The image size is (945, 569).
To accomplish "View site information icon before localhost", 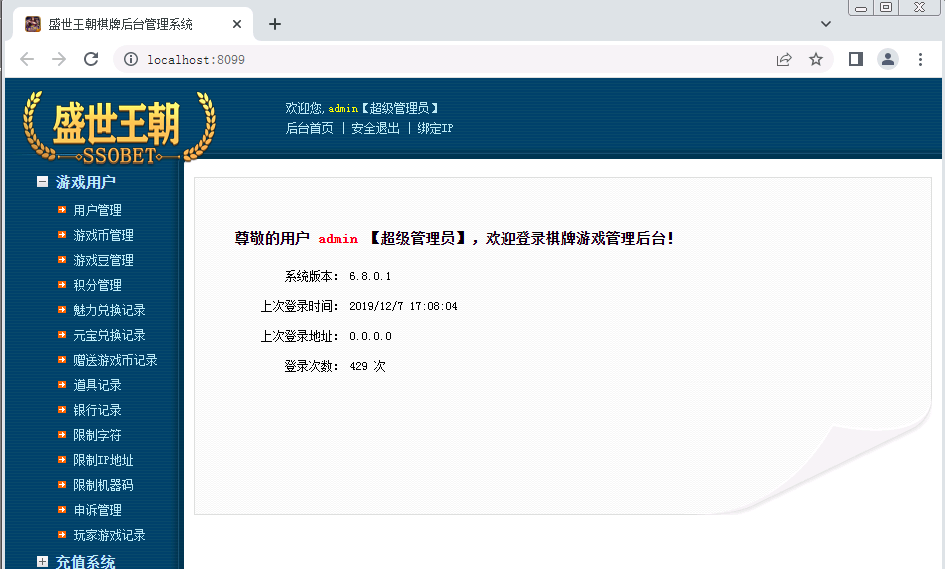I will [130, 59].
